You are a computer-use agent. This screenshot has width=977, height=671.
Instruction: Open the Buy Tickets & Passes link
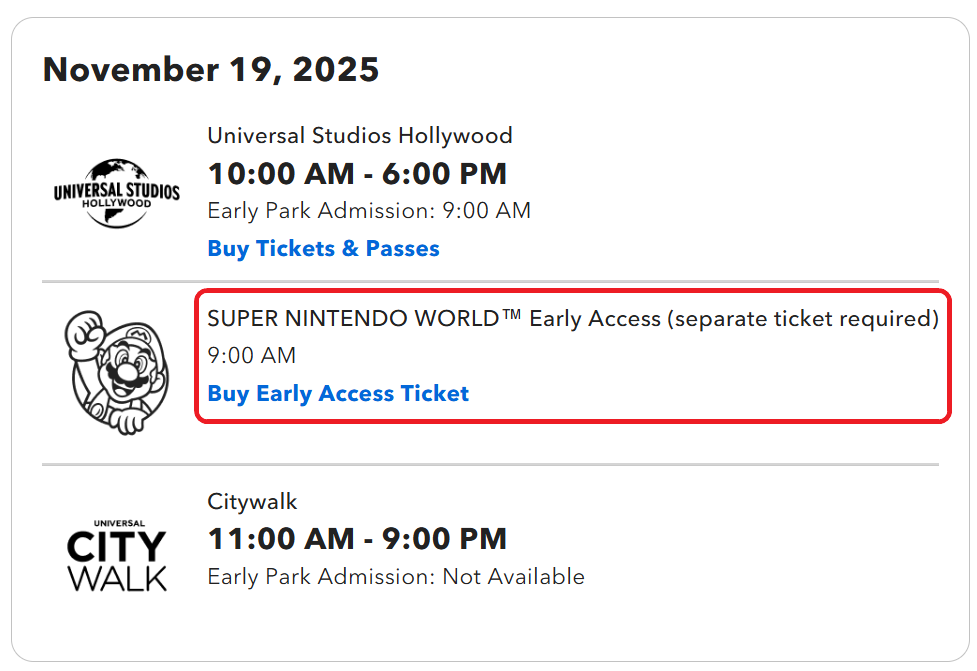click(323, 249)
